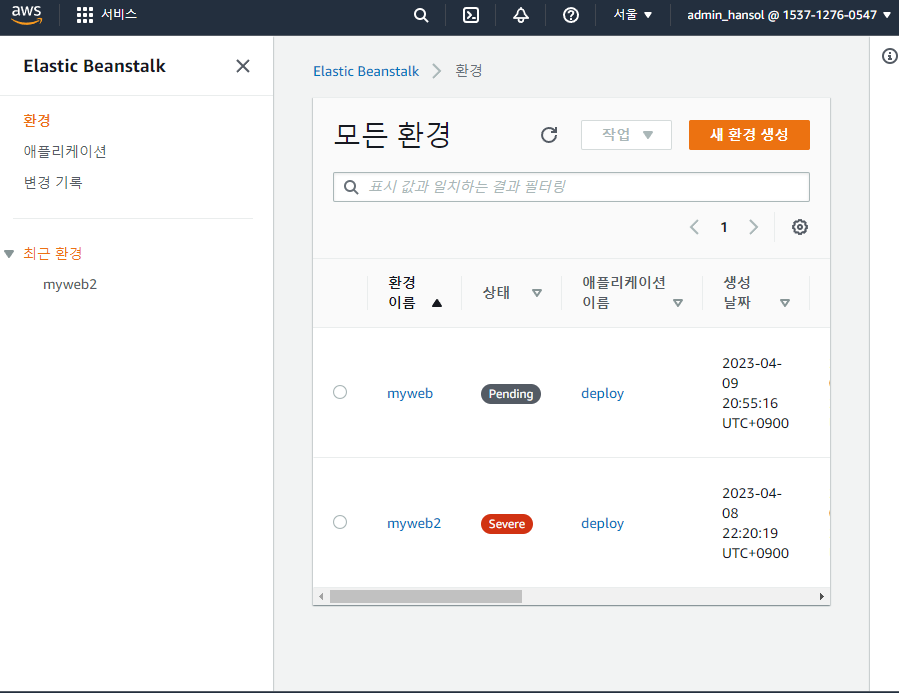Open table preferences gear icon

(799, 227)
